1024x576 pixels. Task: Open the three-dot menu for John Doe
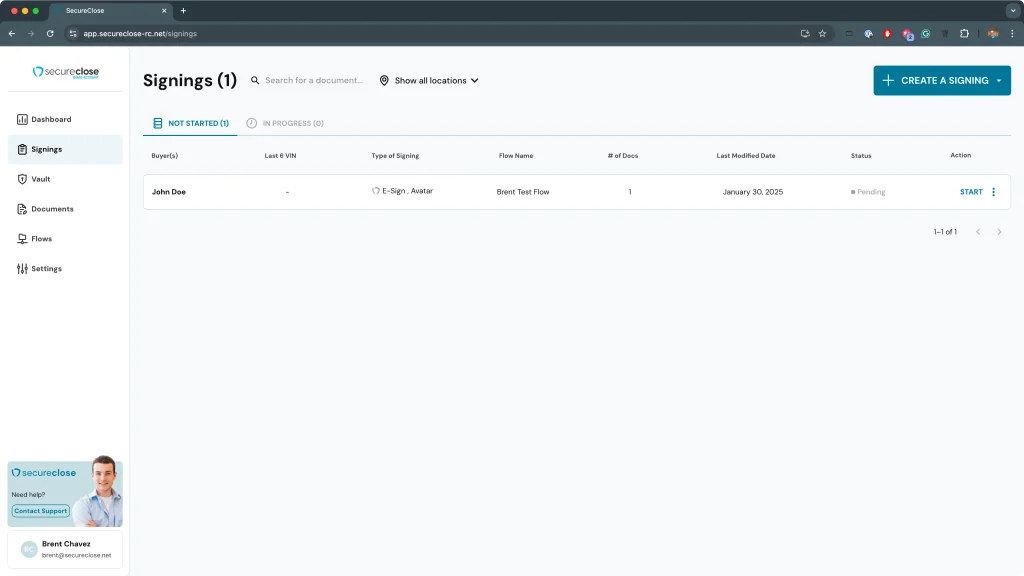pos(993,192)
